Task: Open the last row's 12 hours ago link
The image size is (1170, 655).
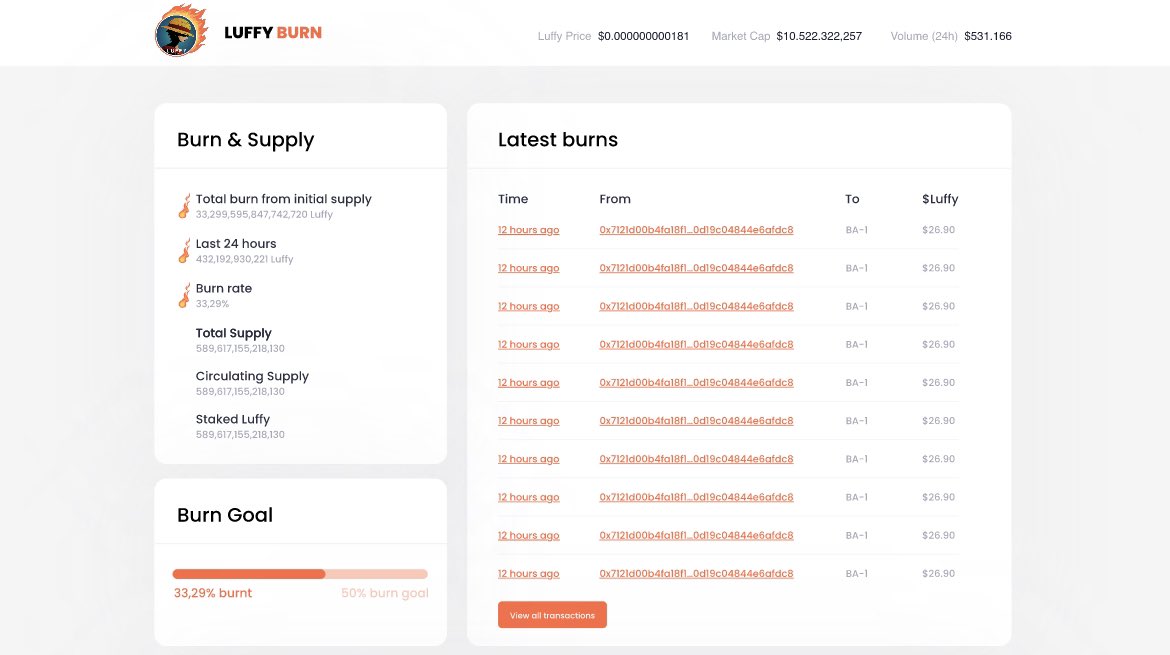Action: coord(528,574)
